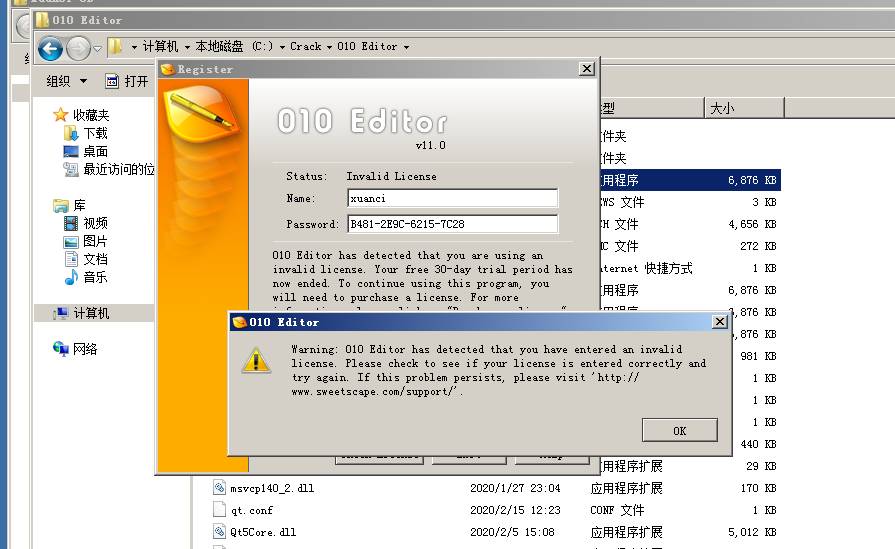895x549 pixels.
Task: Select 库 in the navigation pane
Action: 79,205
